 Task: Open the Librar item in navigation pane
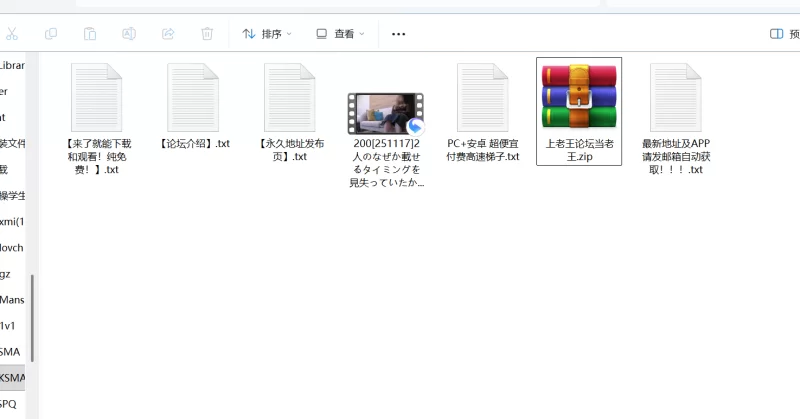click(x=12, y=65)
